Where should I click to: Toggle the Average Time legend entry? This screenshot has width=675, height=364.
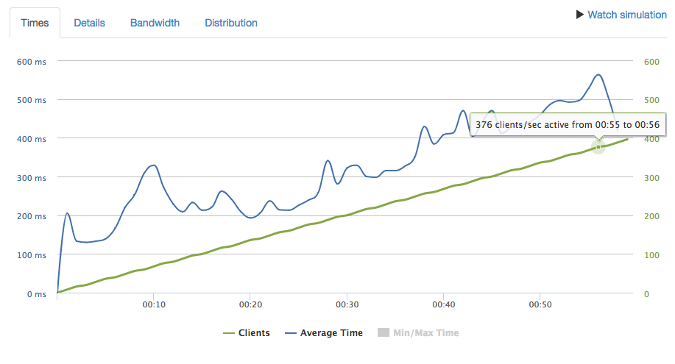pyautogui.click(x=324, y=333)
